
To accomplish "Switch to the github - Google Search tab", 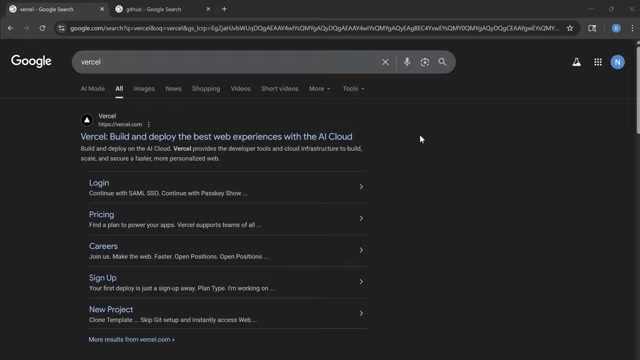I will (162, 9).
